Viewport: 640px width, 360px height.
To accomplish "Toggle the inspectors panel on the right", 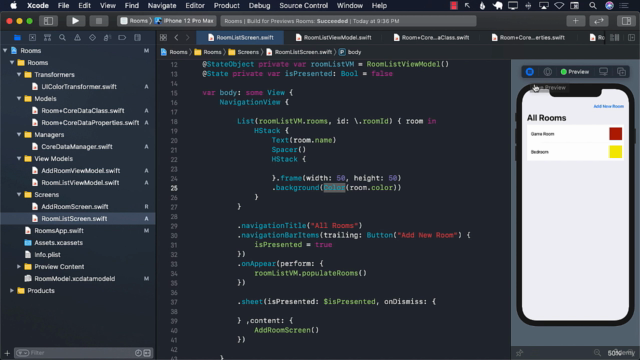I will click(626, 21).
